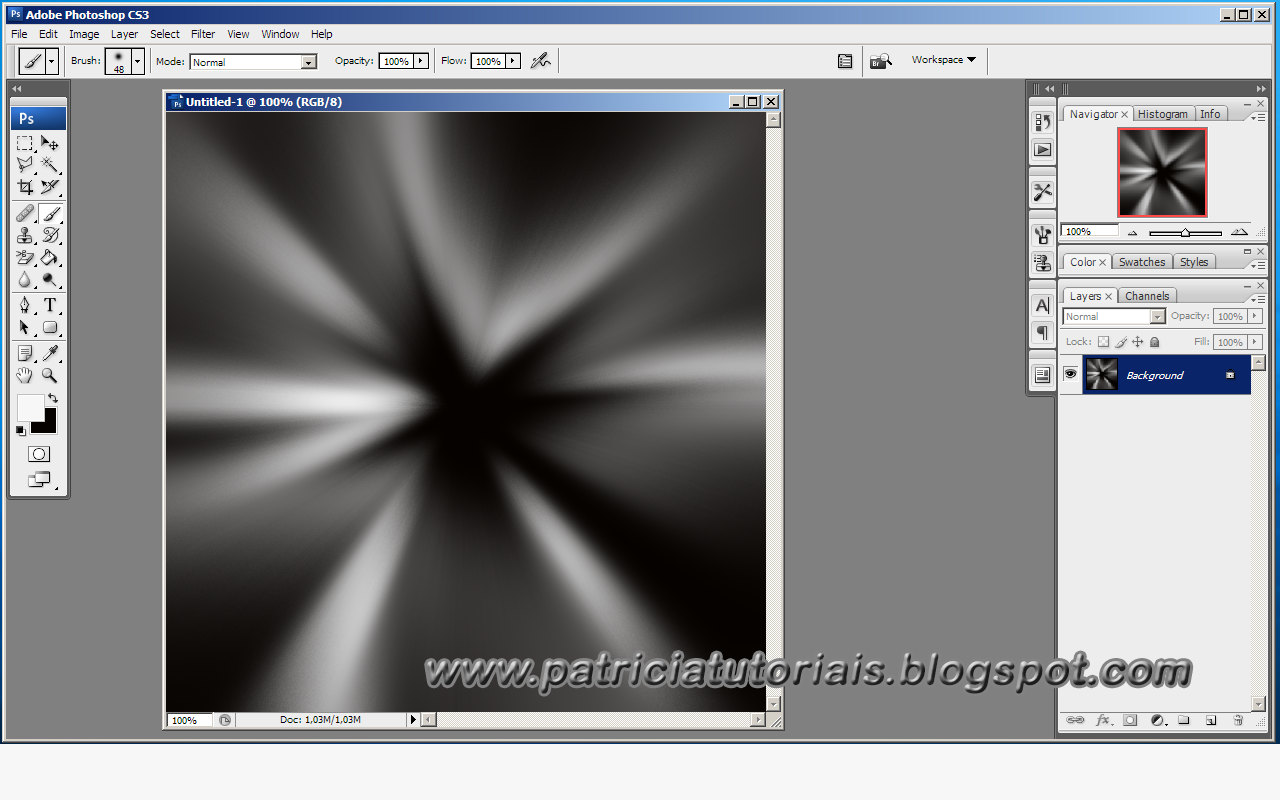This screenshot has height=800, width=1280.
Task: Choose the Horizontal Type tool
Action: (50, 305)
